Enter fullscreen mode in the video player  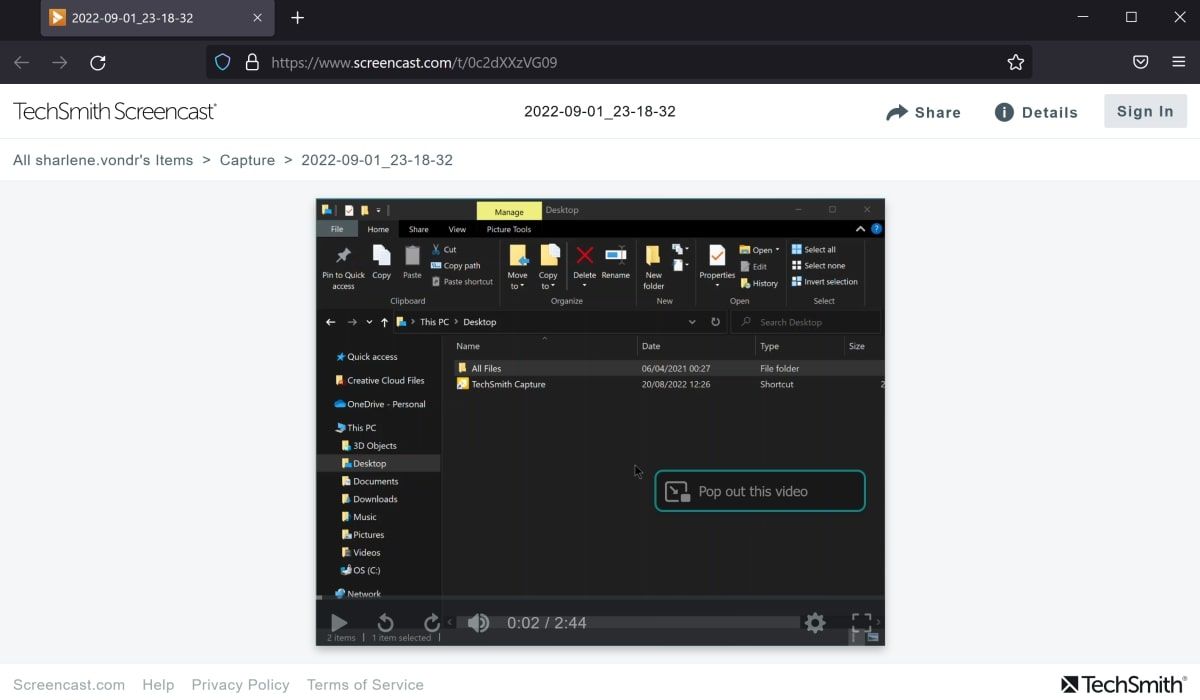861,623
